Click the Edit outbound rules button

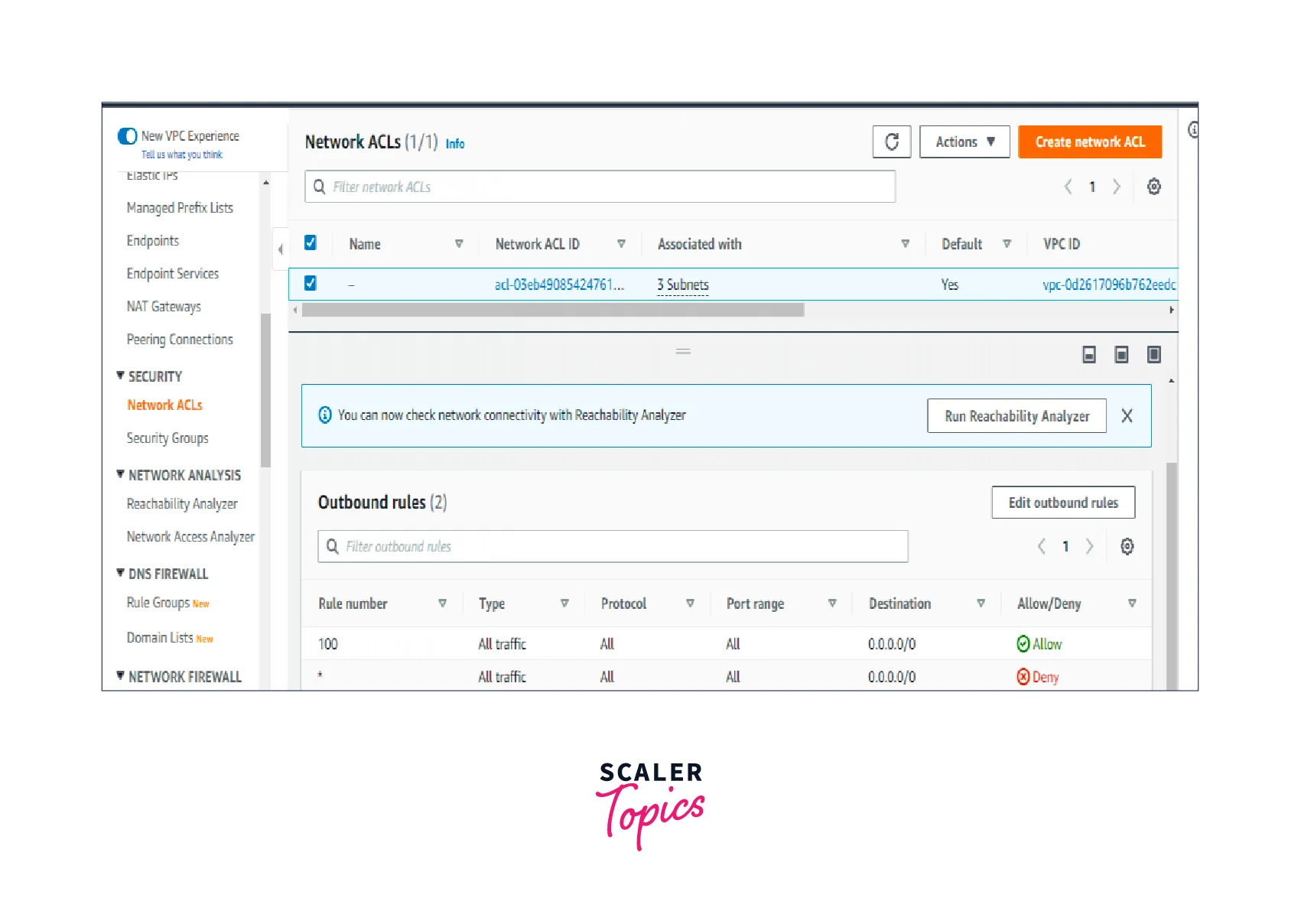tap(1062, 503)
